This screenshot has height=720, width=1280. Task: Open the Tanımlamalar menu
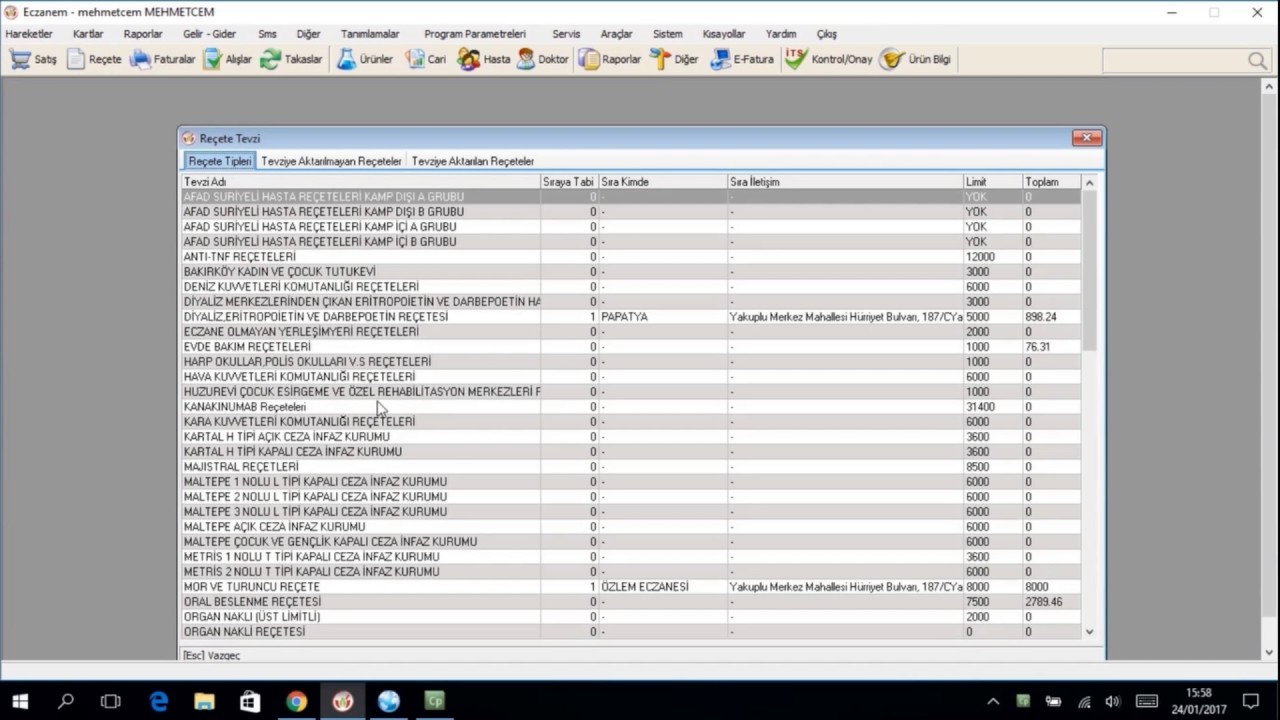(370, 34)
